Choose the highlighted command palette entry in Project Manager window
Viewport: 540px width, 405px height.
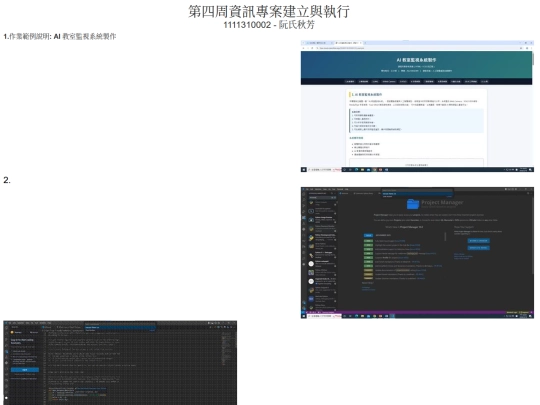point(417,194)
